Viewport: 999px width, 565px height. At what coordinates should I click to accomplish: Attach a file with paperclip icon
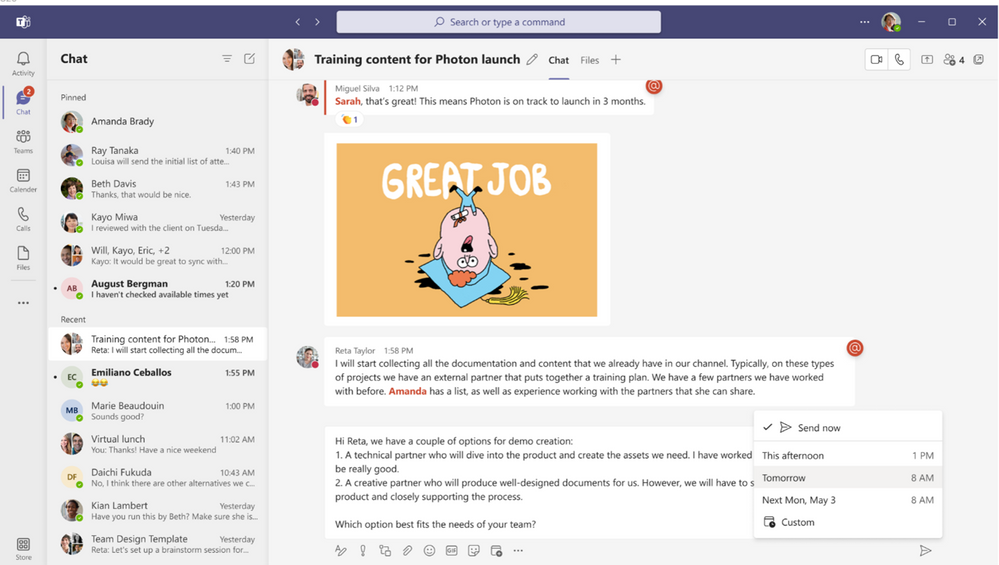coord(407,550)
